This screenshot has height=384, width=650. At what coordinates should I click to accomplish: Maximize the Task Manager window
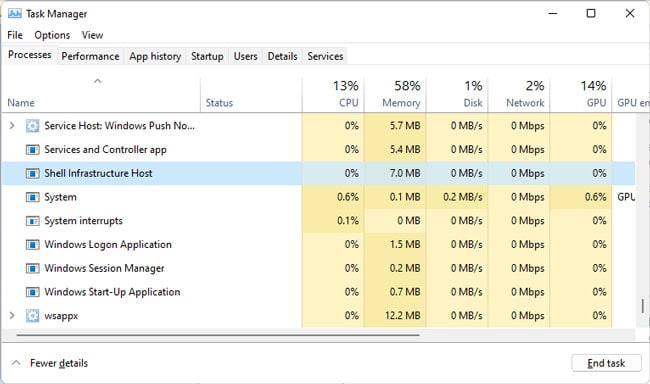(591, 13)
